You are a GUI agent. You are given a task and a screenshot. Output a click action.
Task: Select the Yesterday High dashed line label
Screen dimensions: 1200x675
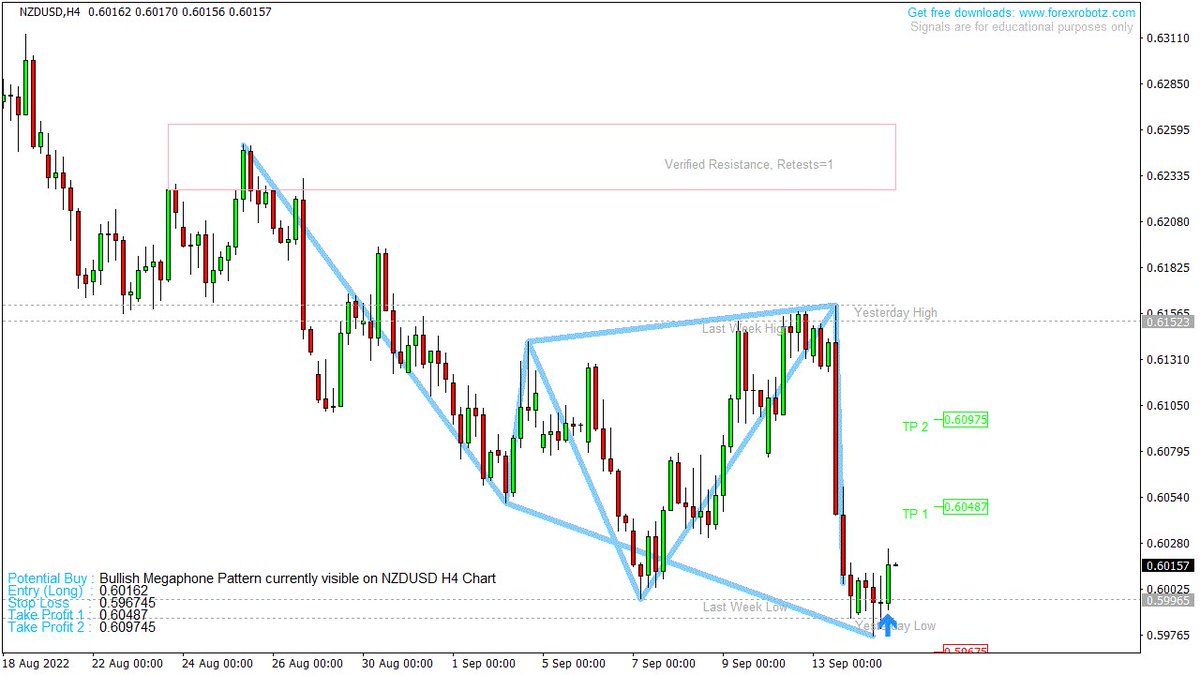[898, 312]
